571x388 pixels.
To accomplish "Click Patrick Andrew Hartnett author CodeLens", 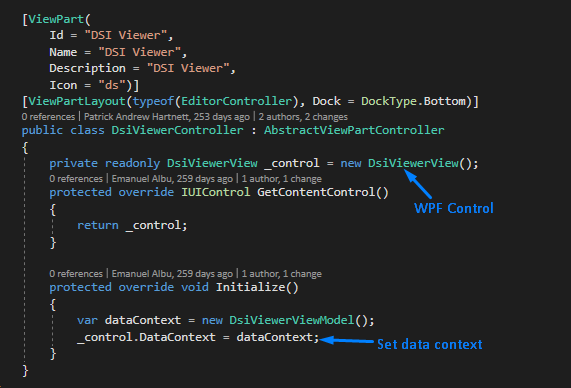I will coord(167,117).
